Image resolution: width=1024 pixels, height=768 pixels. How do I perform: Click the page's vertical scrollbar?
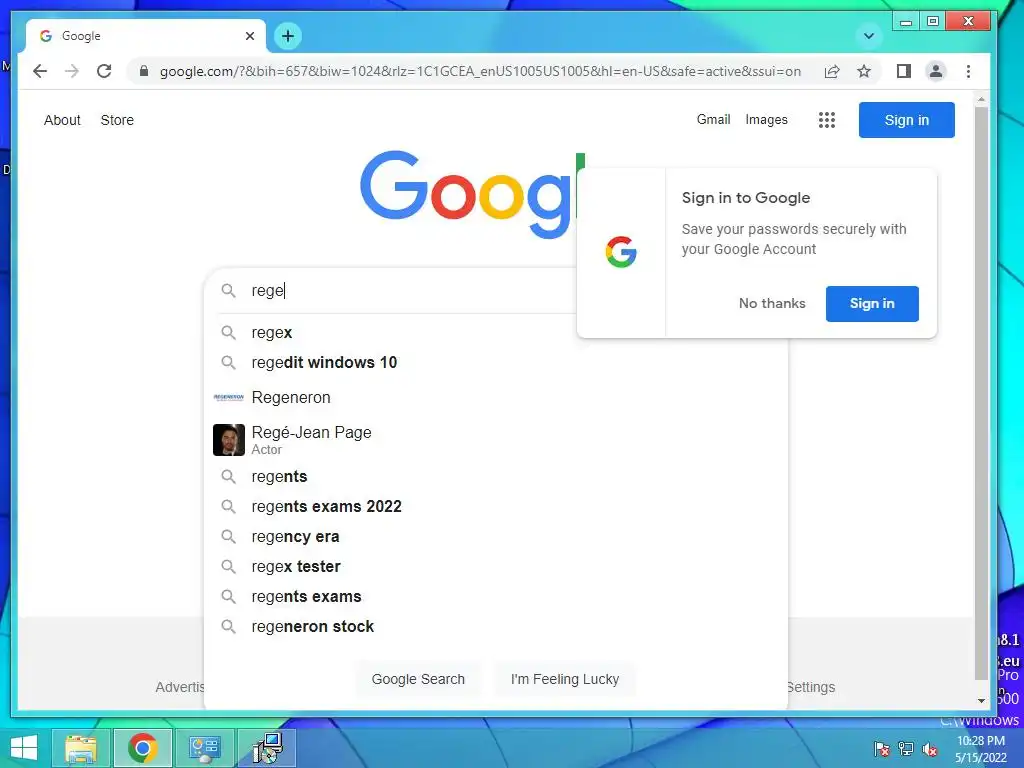point(981,392)
